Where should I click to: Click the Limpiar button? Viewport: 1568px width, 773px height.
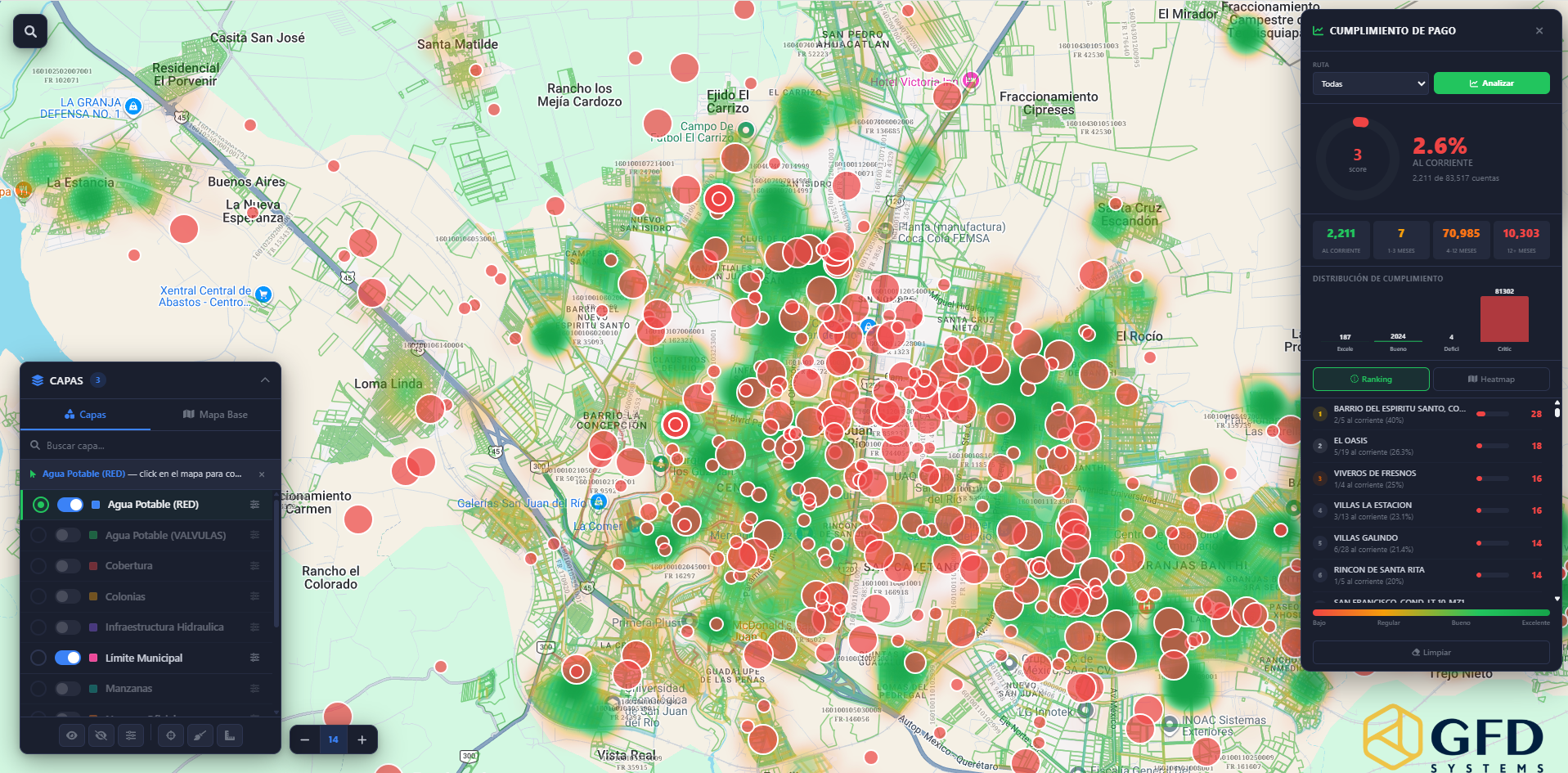[x=1431, y=653]
